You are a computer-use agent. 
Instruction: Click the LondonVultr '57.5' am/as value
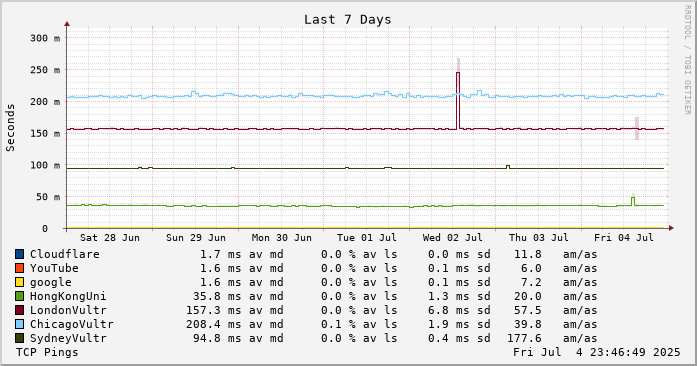pyautogui.click(x=528, y=310)
